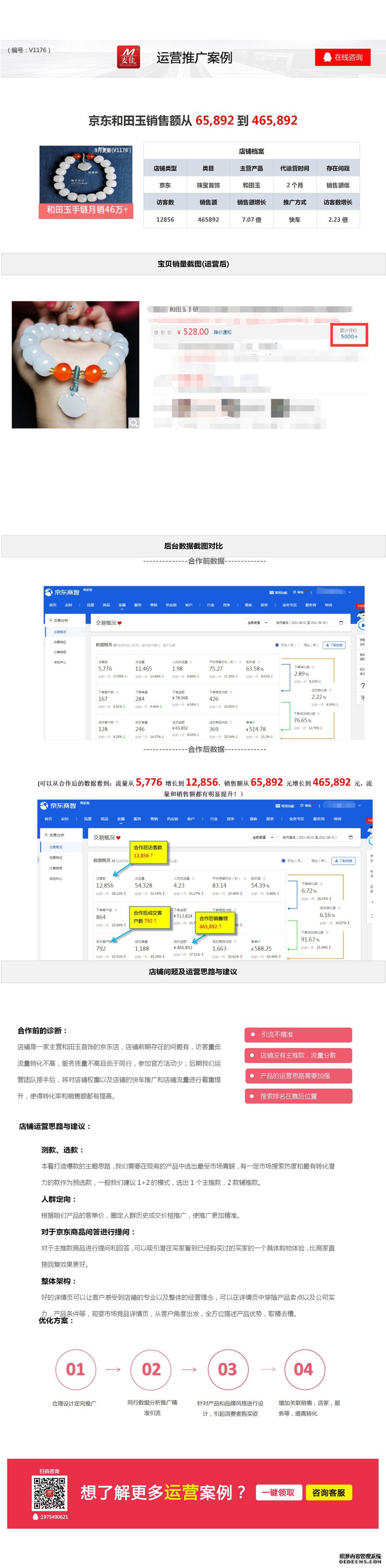
Task: Click the QR code in the footer banner
Action: [x=49, y=1493]
